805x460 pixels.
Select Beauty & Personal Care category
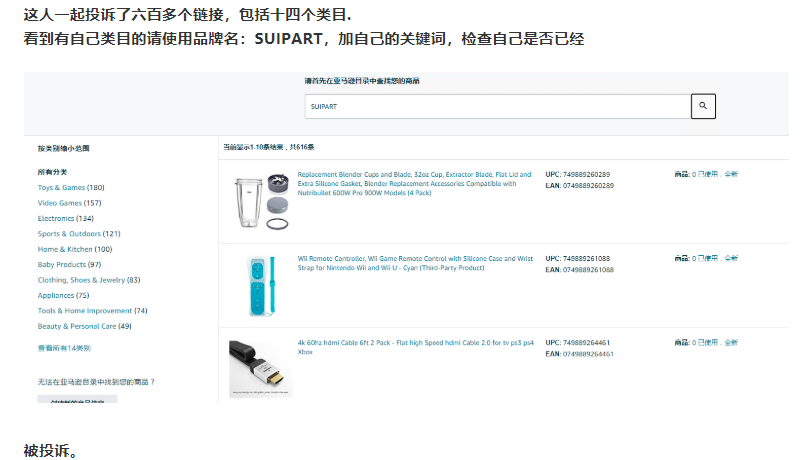tap(85, 326)
